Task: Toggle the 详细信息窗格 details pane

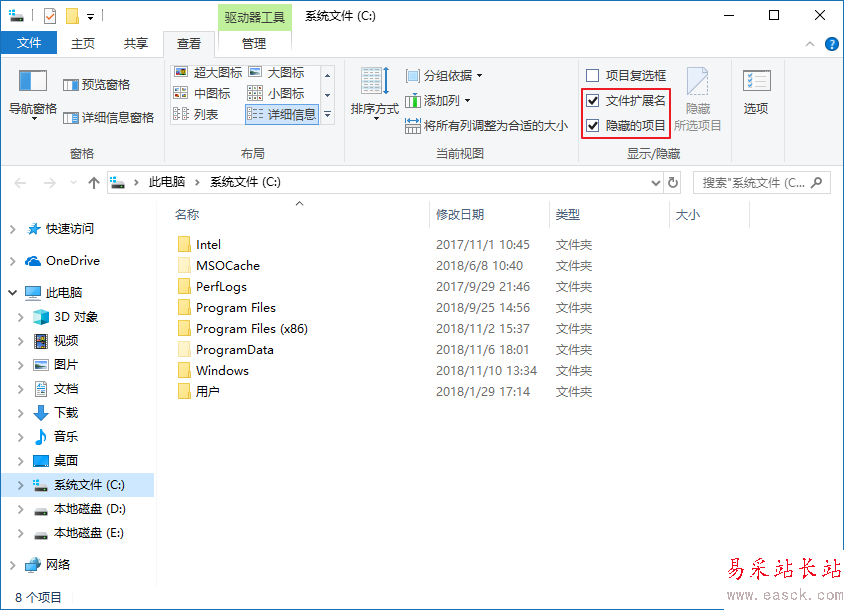Action: [108, 117]
